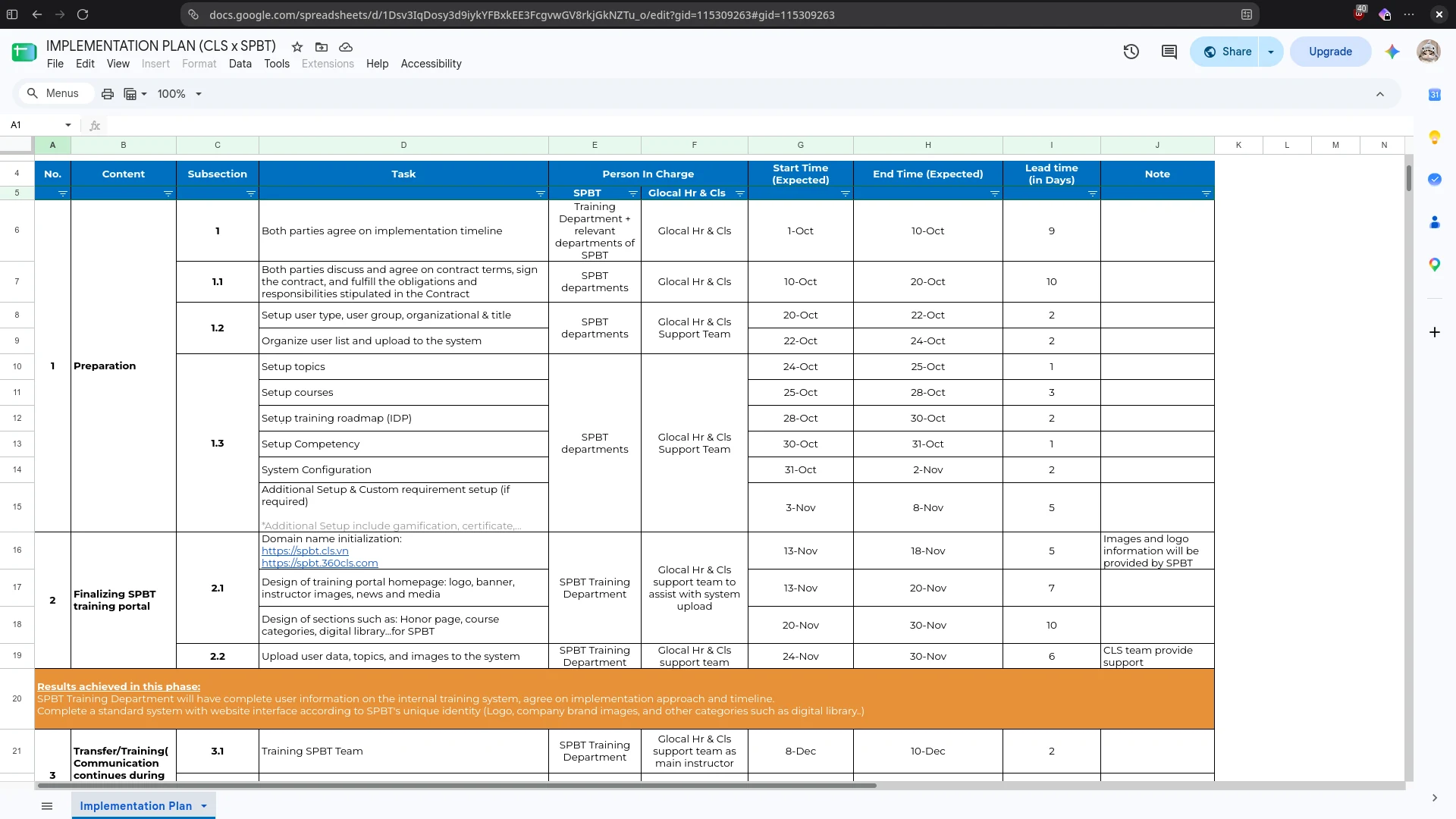Open the Maps side panel icon
The height and width of the screenshot is (819, 1456).
point(1435,265)
